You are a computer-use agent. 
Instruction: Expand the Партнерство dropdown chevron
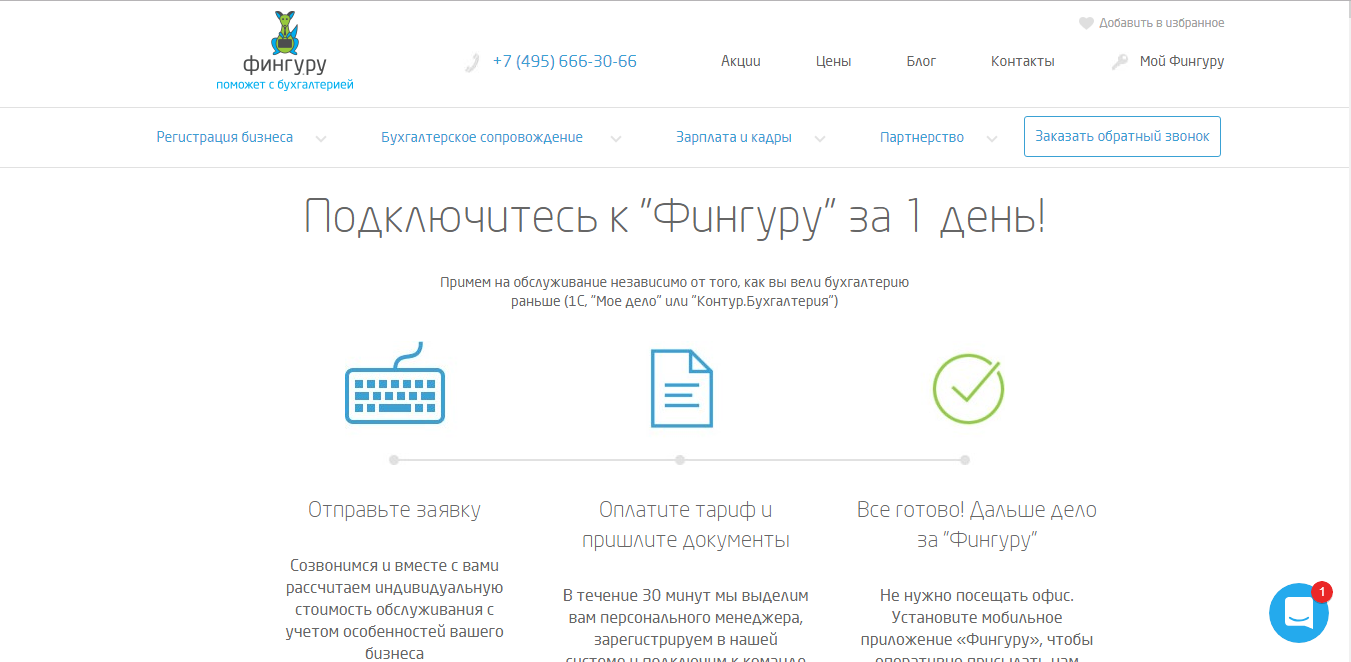[992, 139]
